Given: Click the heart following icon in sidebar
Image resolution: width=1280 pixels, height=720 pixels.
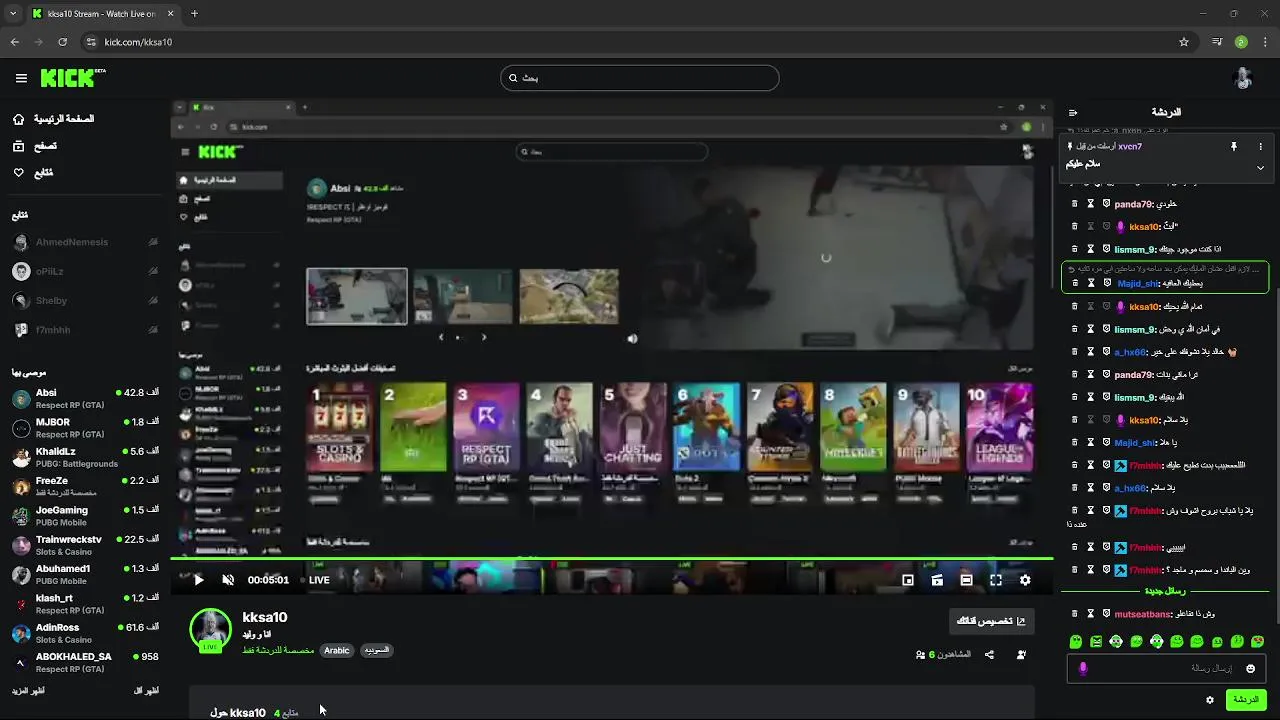Looking at the screenshot, I should (18, 173).
